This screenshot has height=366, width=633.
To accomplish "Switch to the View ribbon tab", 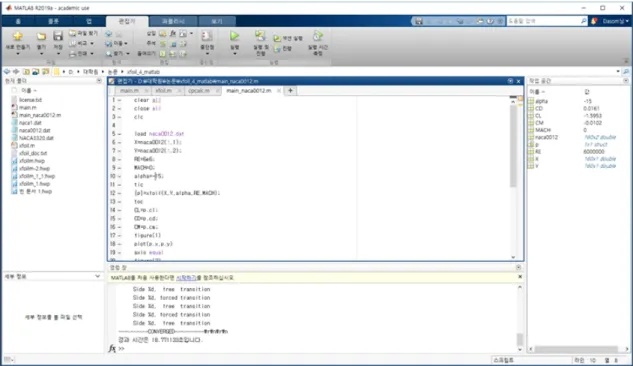I will tap(217, 21).
